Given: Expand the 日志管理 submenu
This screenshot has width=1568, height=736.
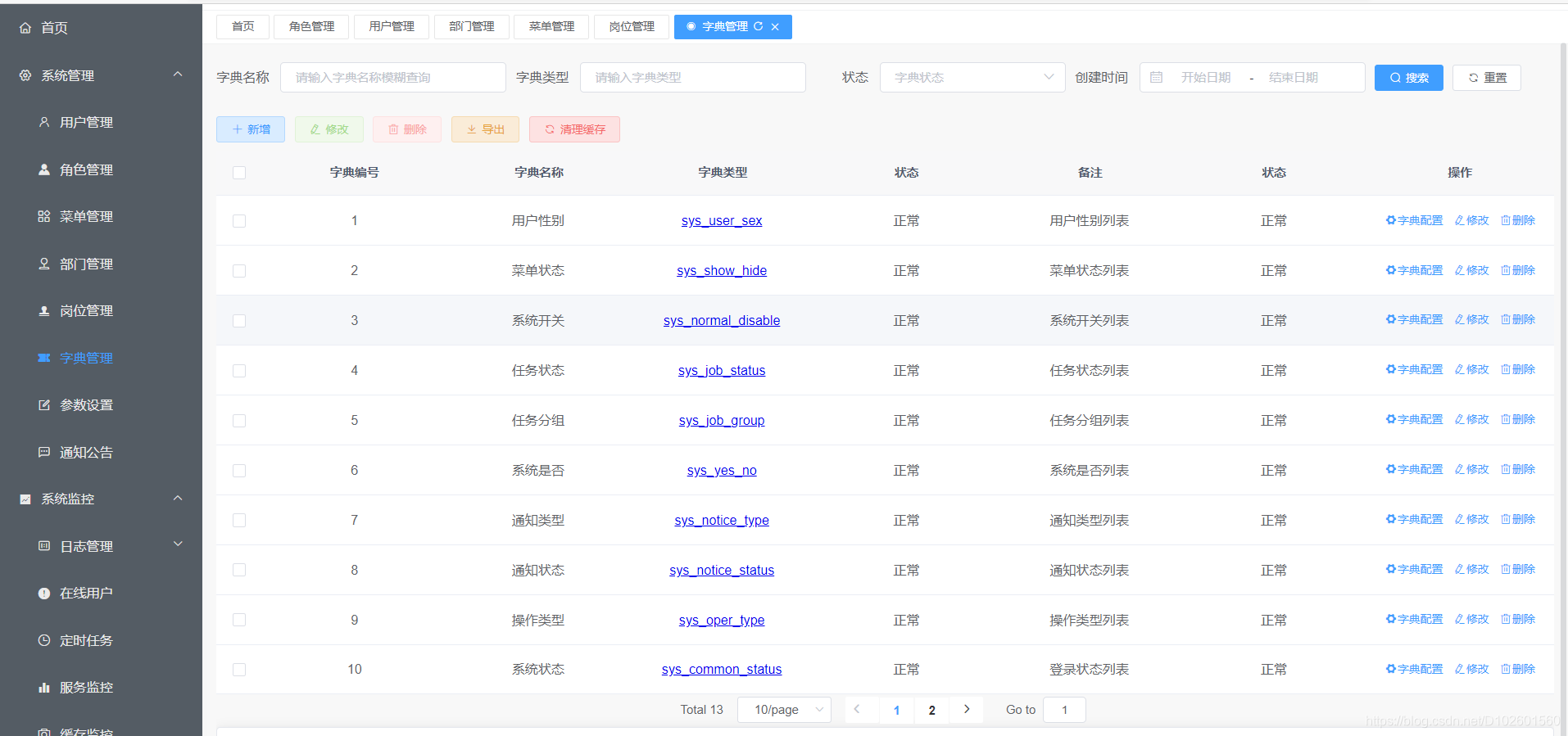Looking at the screenshot, I should 178,544.
